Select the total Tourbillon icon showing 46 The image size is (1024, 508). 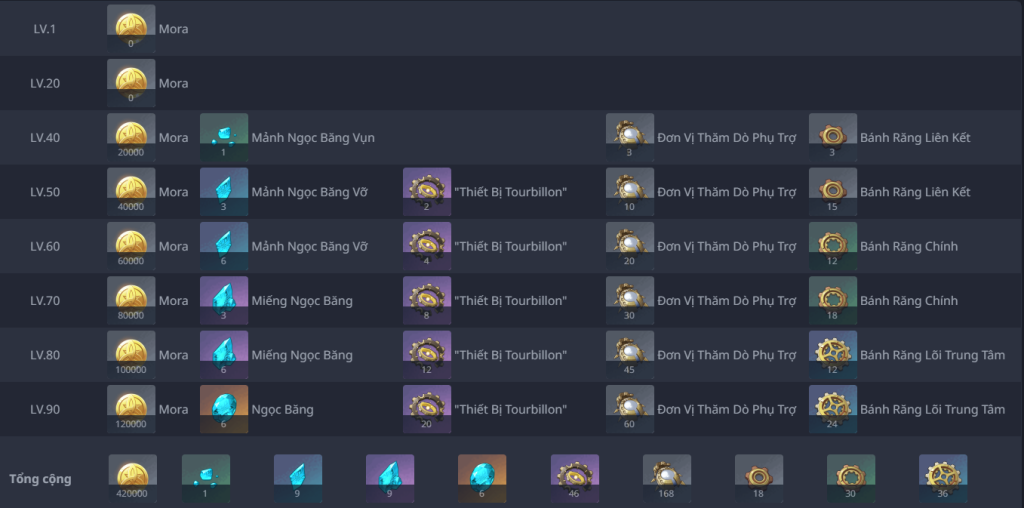(x=575, y=478)
